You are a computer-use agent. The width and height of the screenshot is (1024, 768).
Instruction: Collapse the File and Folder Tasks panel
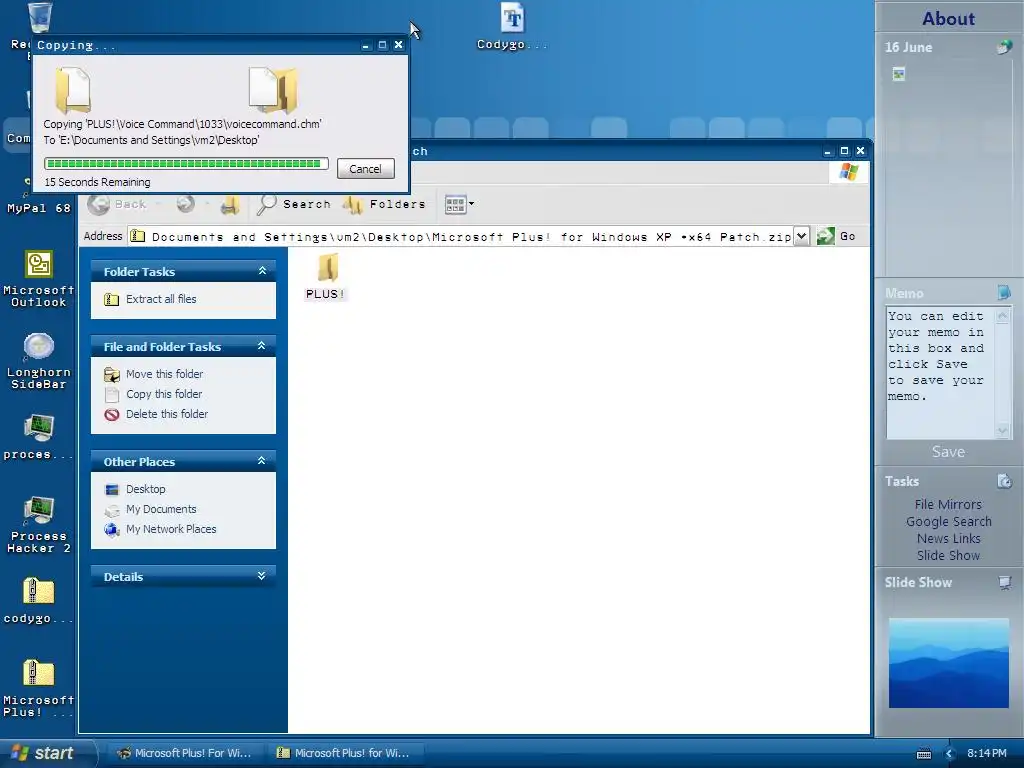point(262,346)
